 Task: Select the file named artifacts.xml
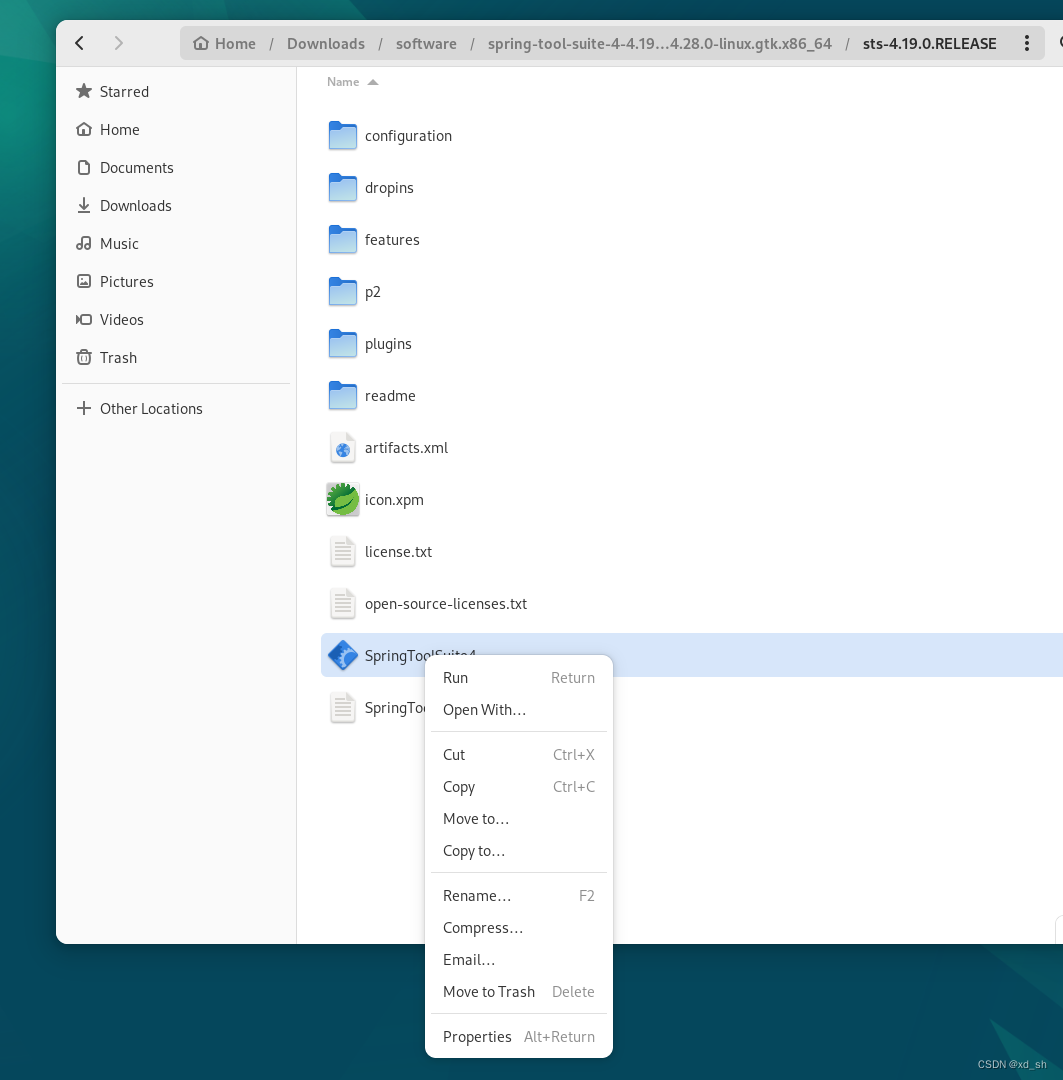406,448
